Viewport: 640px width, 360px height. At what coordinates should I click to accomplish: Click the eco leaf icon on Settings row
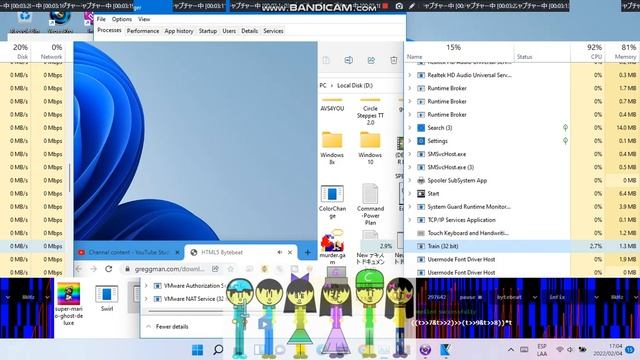pos(565,141)
